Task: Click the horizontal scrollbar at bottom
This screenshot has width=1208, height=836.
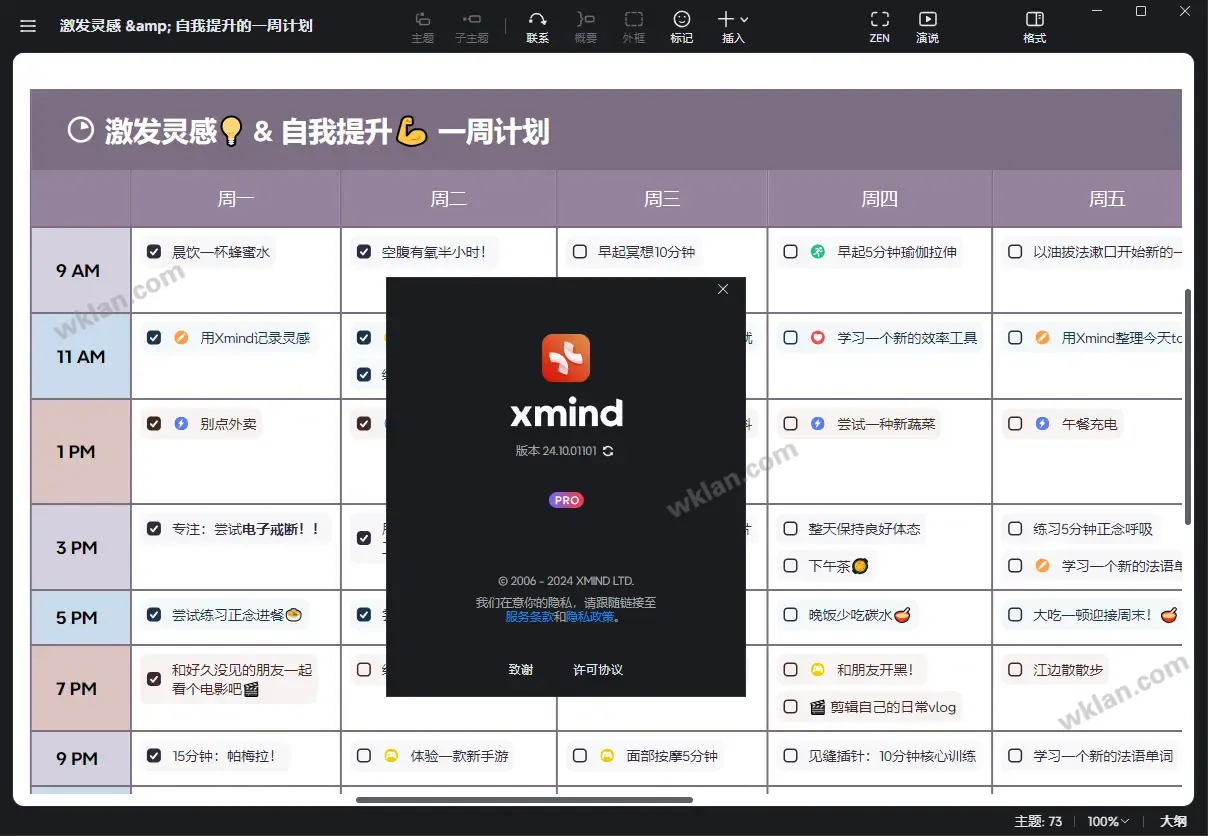Action: (x=524, y=800)
